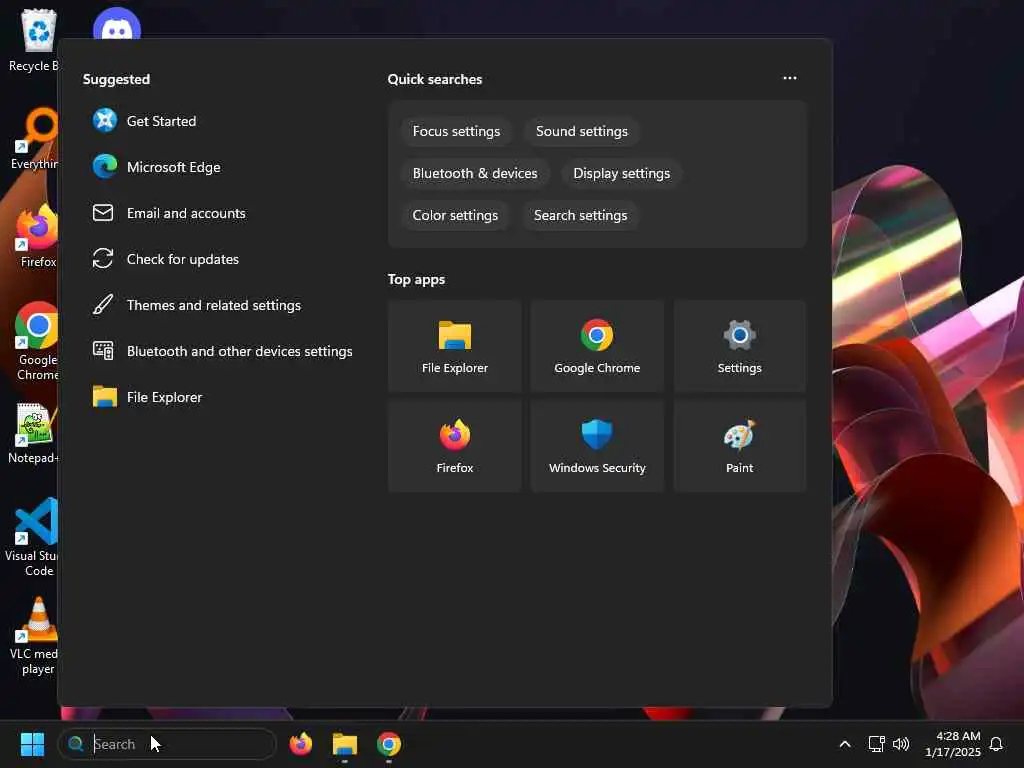Open the Paint tile in Top apps

click(x=739, y=446)
